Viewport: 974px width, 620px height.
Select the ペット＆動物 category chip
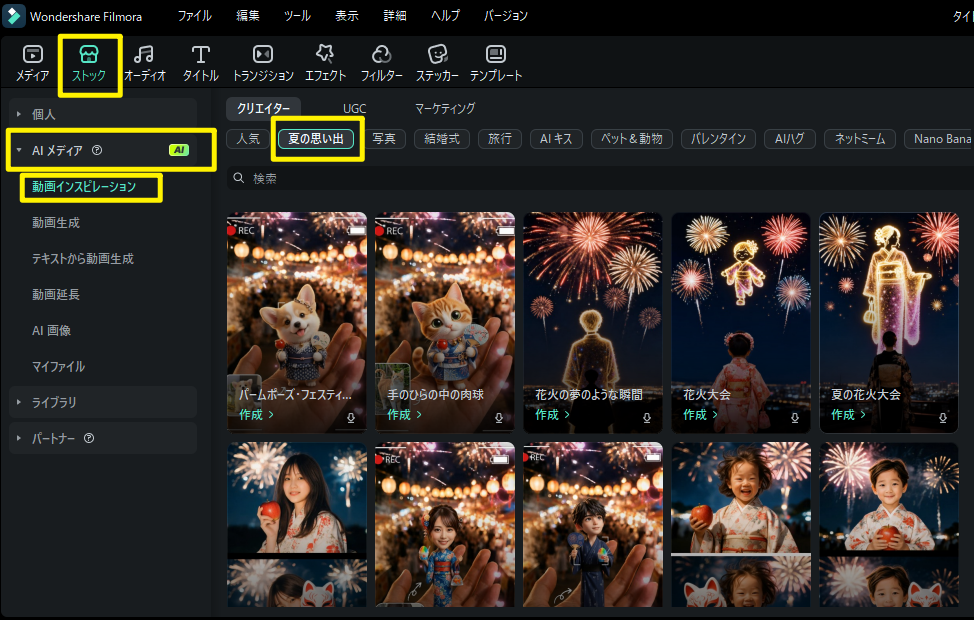coord(632,139)
